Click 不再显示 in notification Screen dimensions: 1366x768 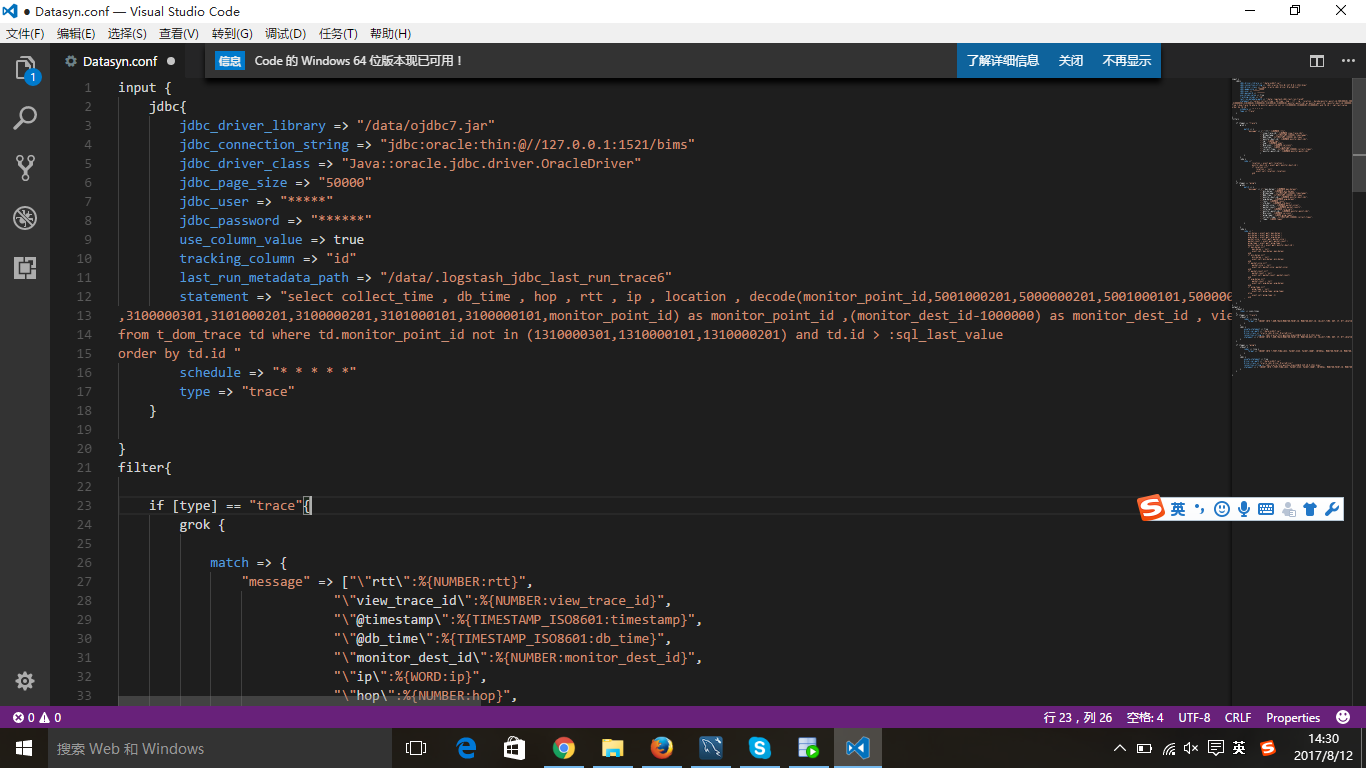pyautogui.click(x=1127, y=61)
